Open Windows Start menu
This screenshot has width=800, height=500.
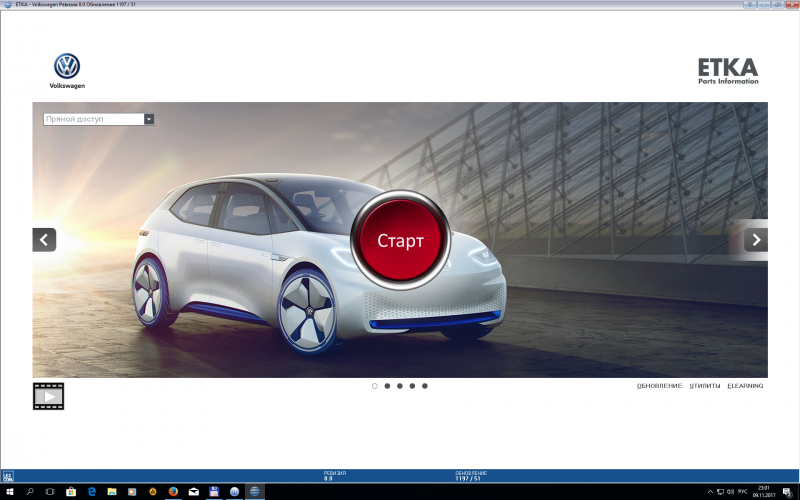tap(8, 492)
